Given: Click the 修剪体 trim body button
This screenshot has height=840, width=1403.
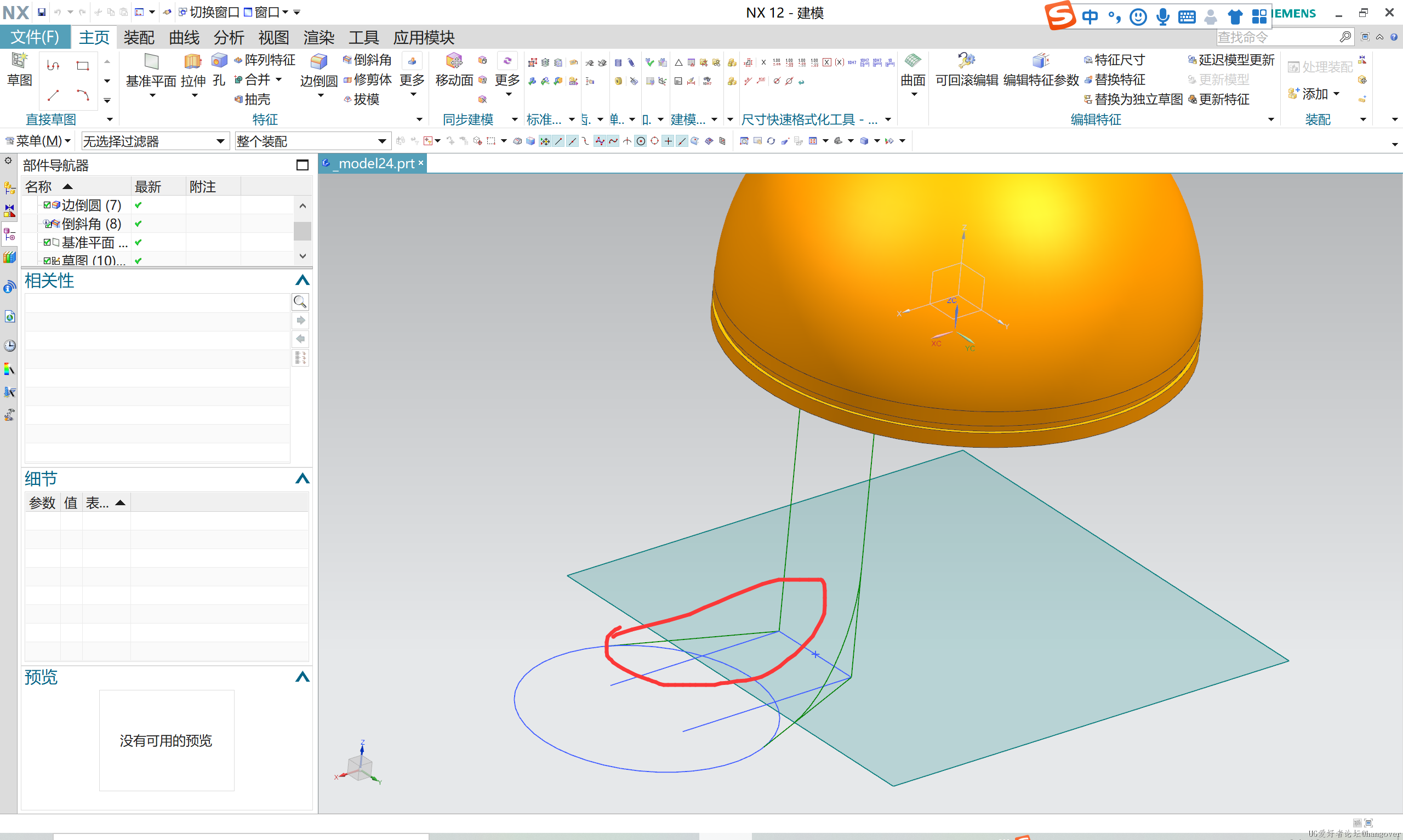Looking at the screenshot, I should (367, 80).
